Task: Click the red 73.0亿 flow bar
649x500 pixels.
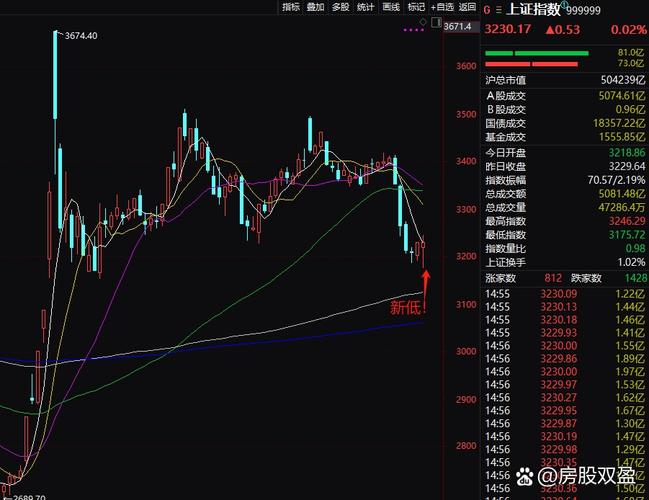Action: [x=530, y=63]
